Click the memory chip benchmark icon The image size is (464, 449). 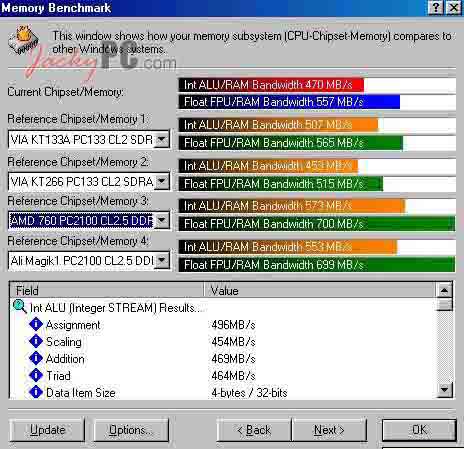pos(23,40)
